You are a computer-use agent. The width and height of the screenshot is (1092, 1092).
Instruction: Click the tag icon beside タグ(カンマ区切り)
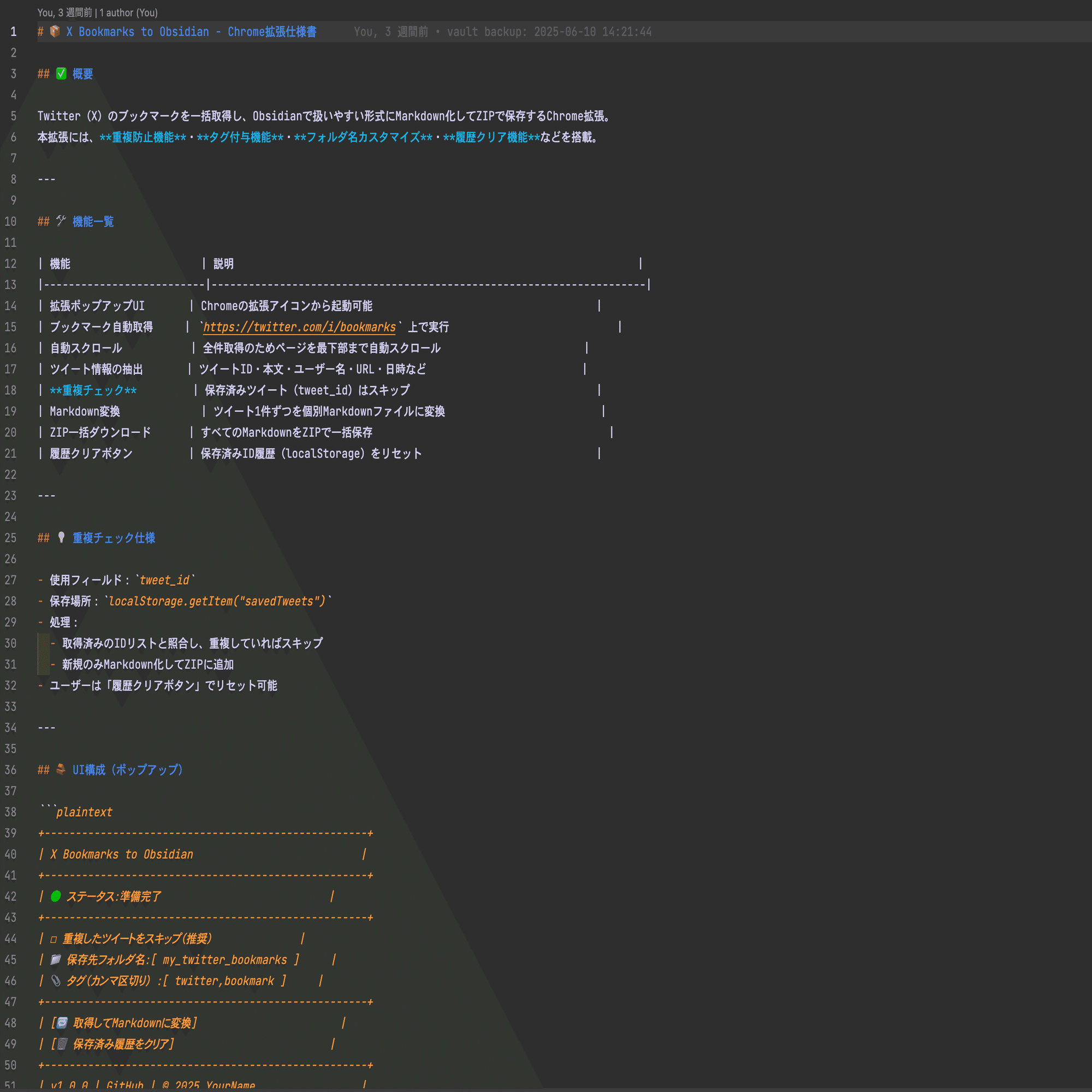tap(55, 981)
